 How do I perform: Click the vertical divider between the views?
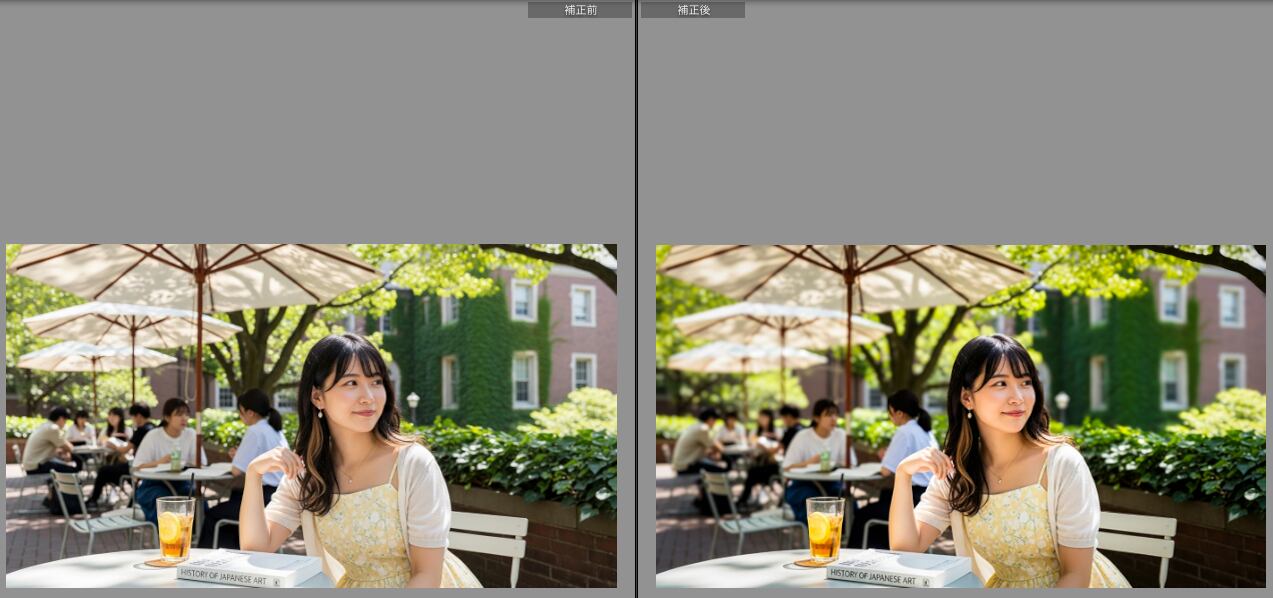pyautogui.click(x=636, y=300)
